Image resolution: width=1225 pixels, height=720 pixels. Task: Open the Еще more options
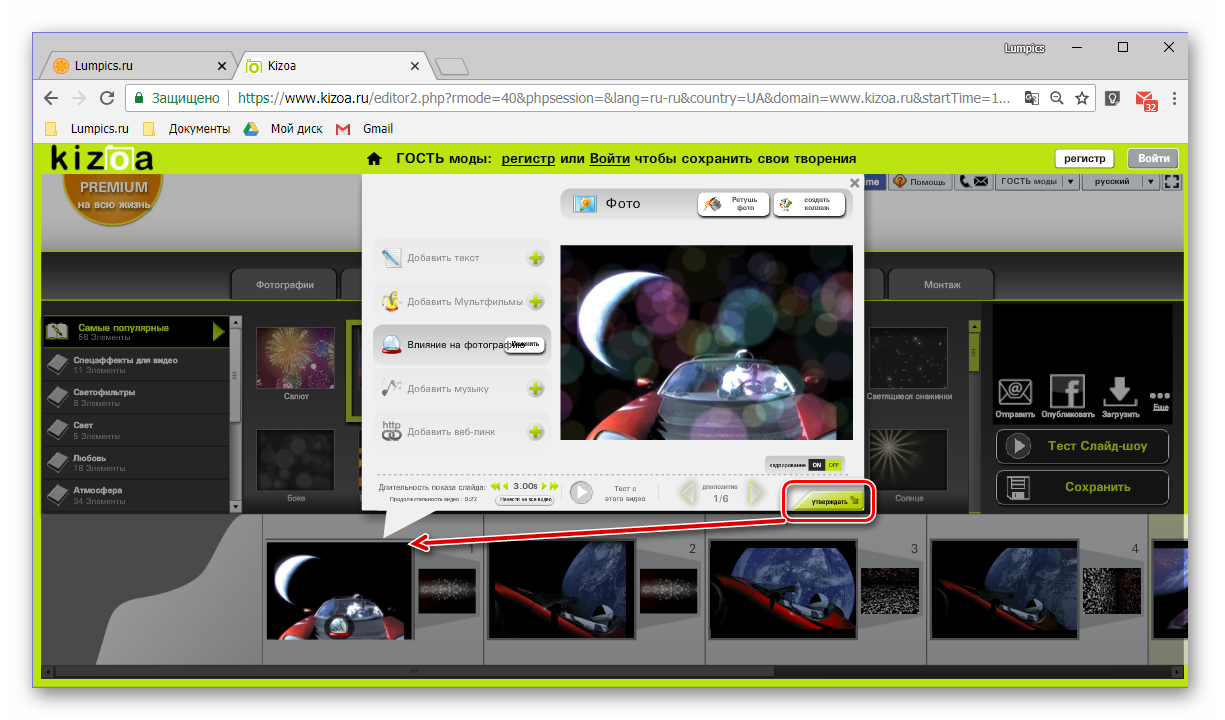(x=1160, y=400)
